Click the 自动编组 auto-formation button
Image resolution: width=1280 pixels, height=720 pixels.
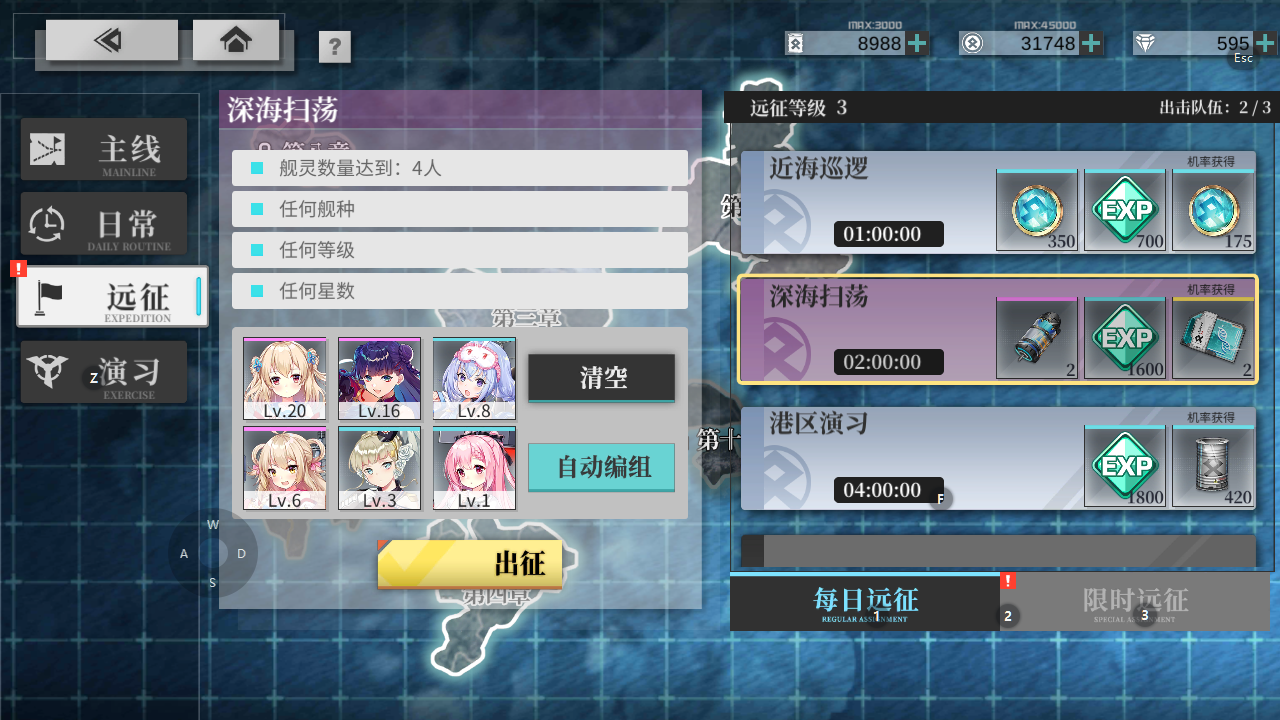coord(602,467)
